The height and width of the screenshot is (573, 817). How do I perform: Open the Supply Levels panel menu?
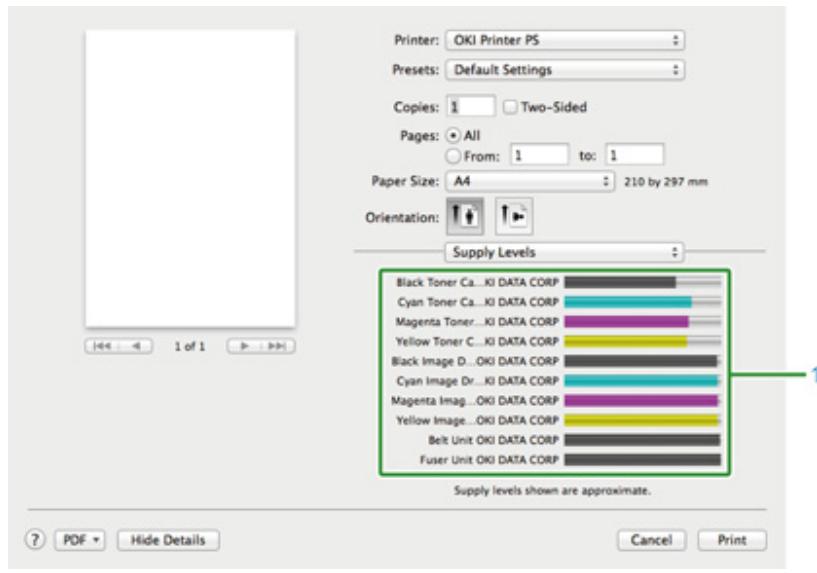pyautogui.click(x=565, y=253)
